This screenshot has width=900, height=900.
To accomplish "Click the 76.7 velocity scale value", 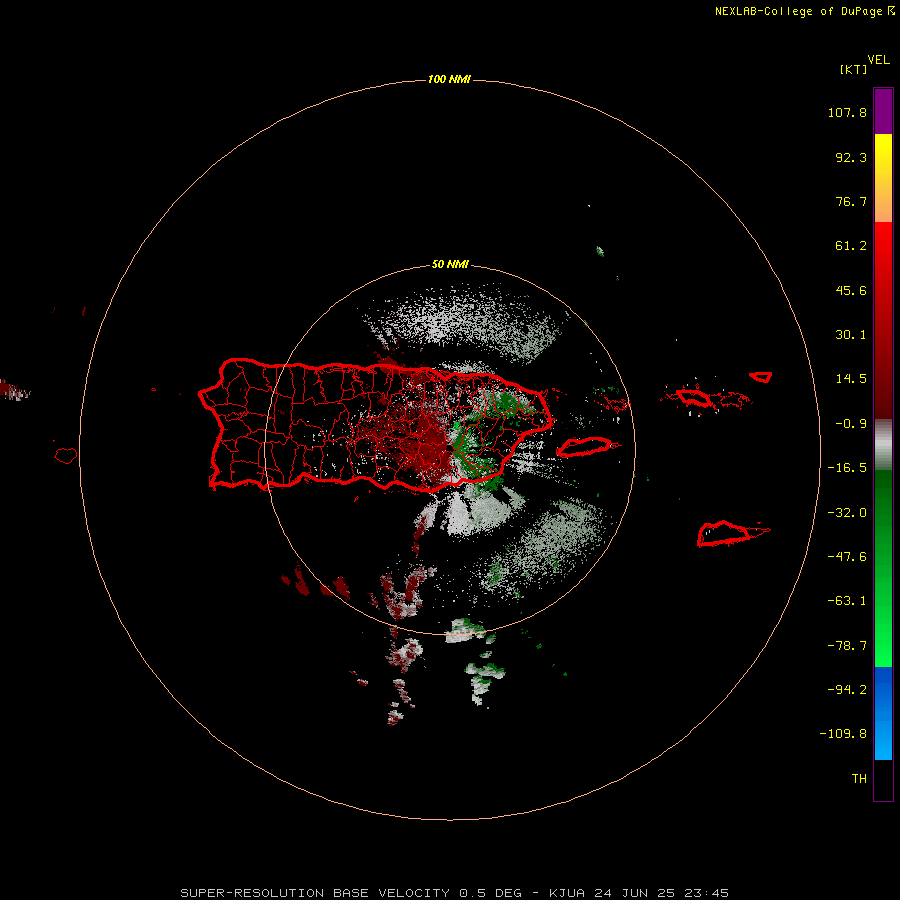I will tap(851, 201).
